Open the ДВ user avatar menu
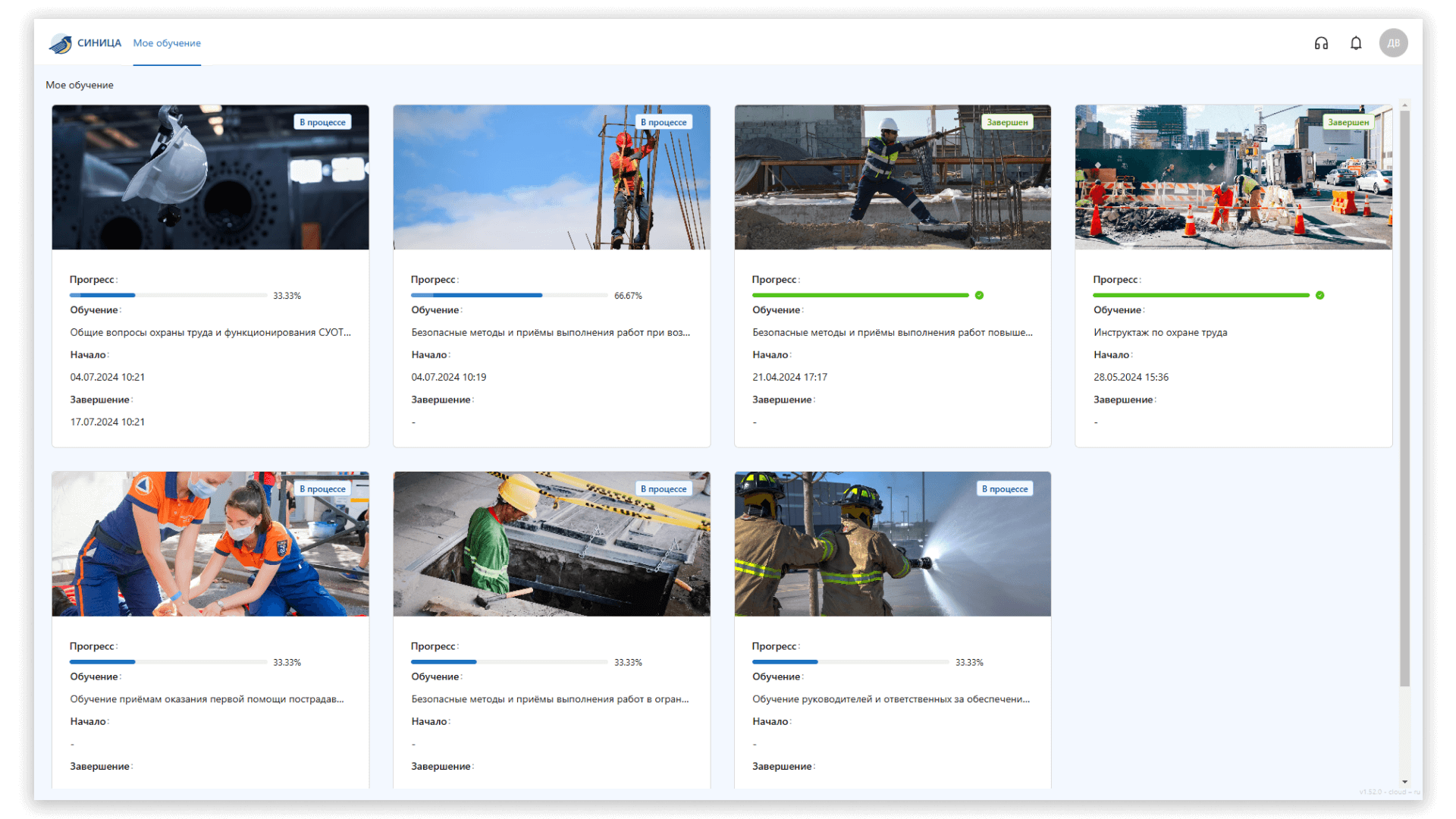Image resolution: width=1456 pixels, height=819 pixels. [1393, 43]
